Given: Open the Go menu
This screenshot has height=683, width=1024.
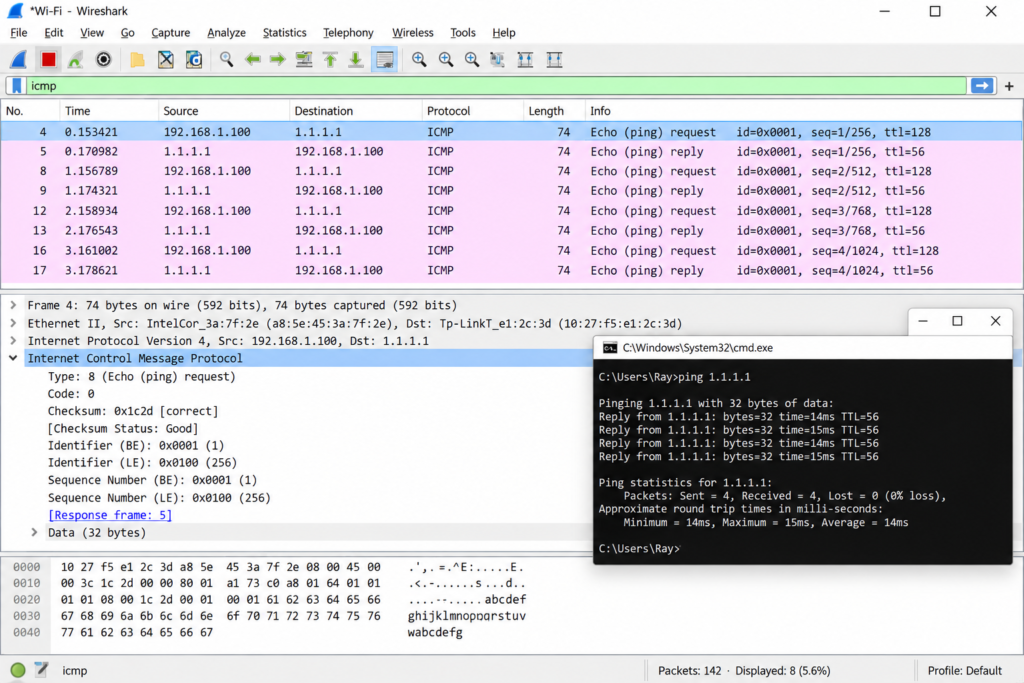Looking at the screenshot, I should (x=127, y=33).
